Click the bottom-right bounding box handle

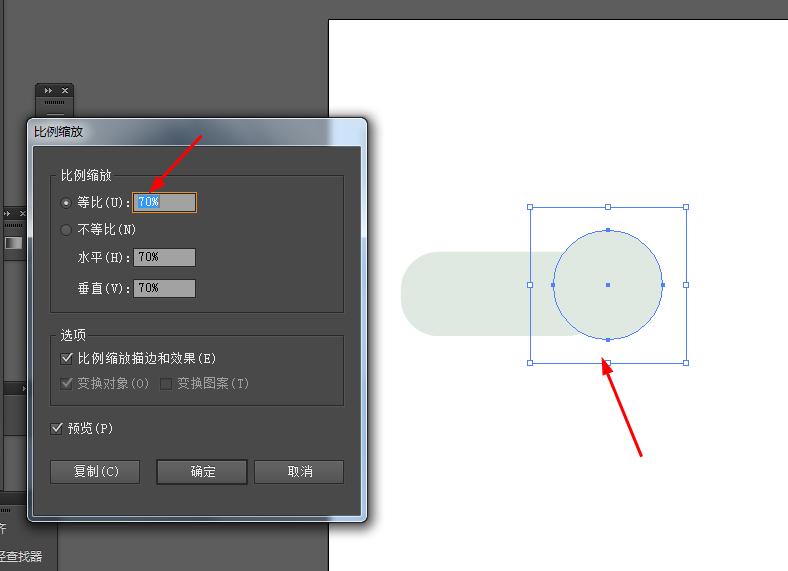coord(686,363)
